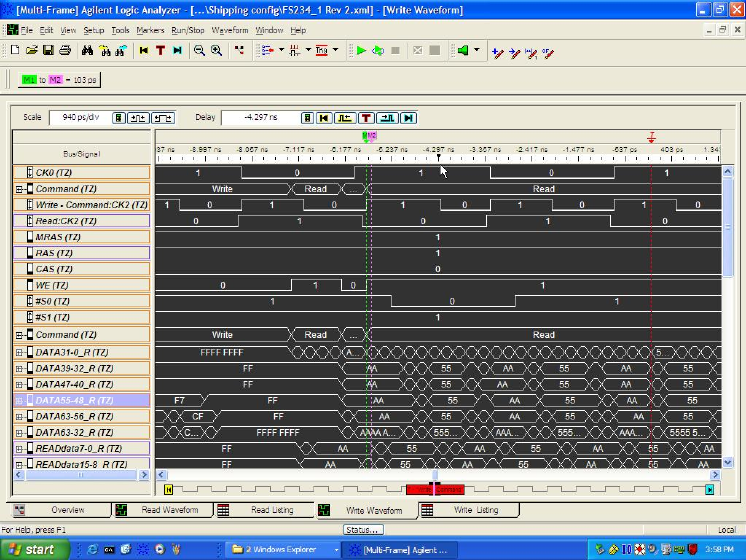Click the Save disk icon
The width and height of the screenshot is (746, 560).
(48, 50)
